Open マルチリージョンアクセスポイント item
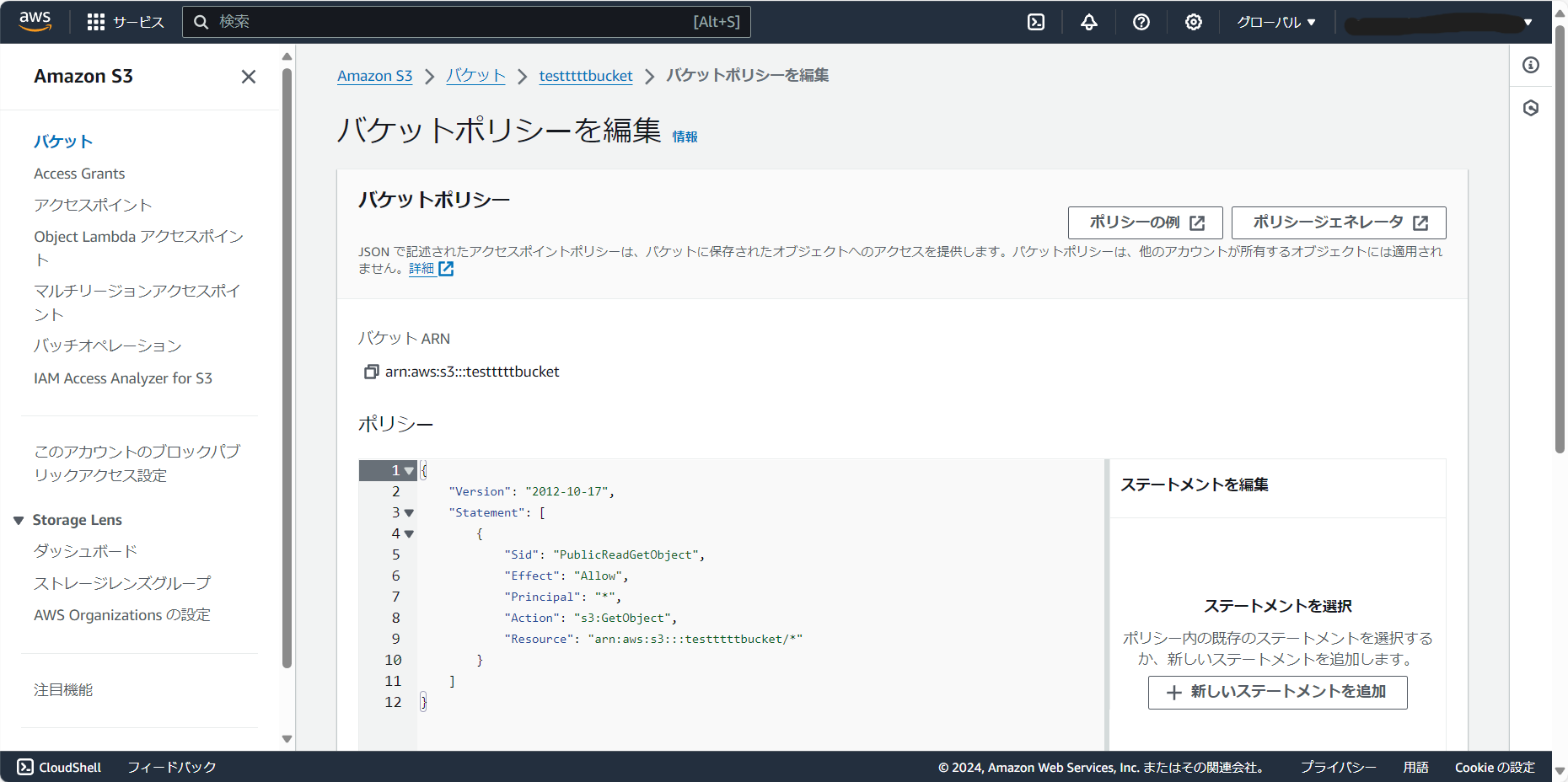 tap(137, 302)
